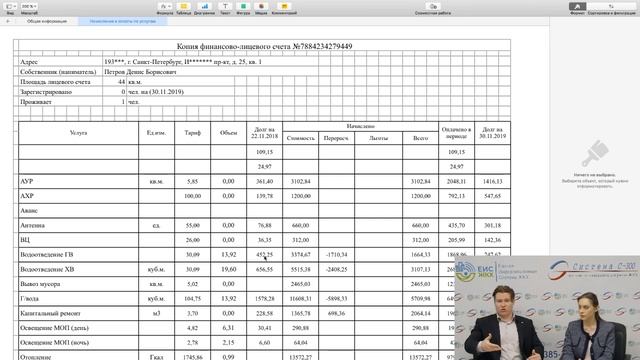Click the Тариф column header
Screen dimensions: 640x360
click(x=193, y=133)
